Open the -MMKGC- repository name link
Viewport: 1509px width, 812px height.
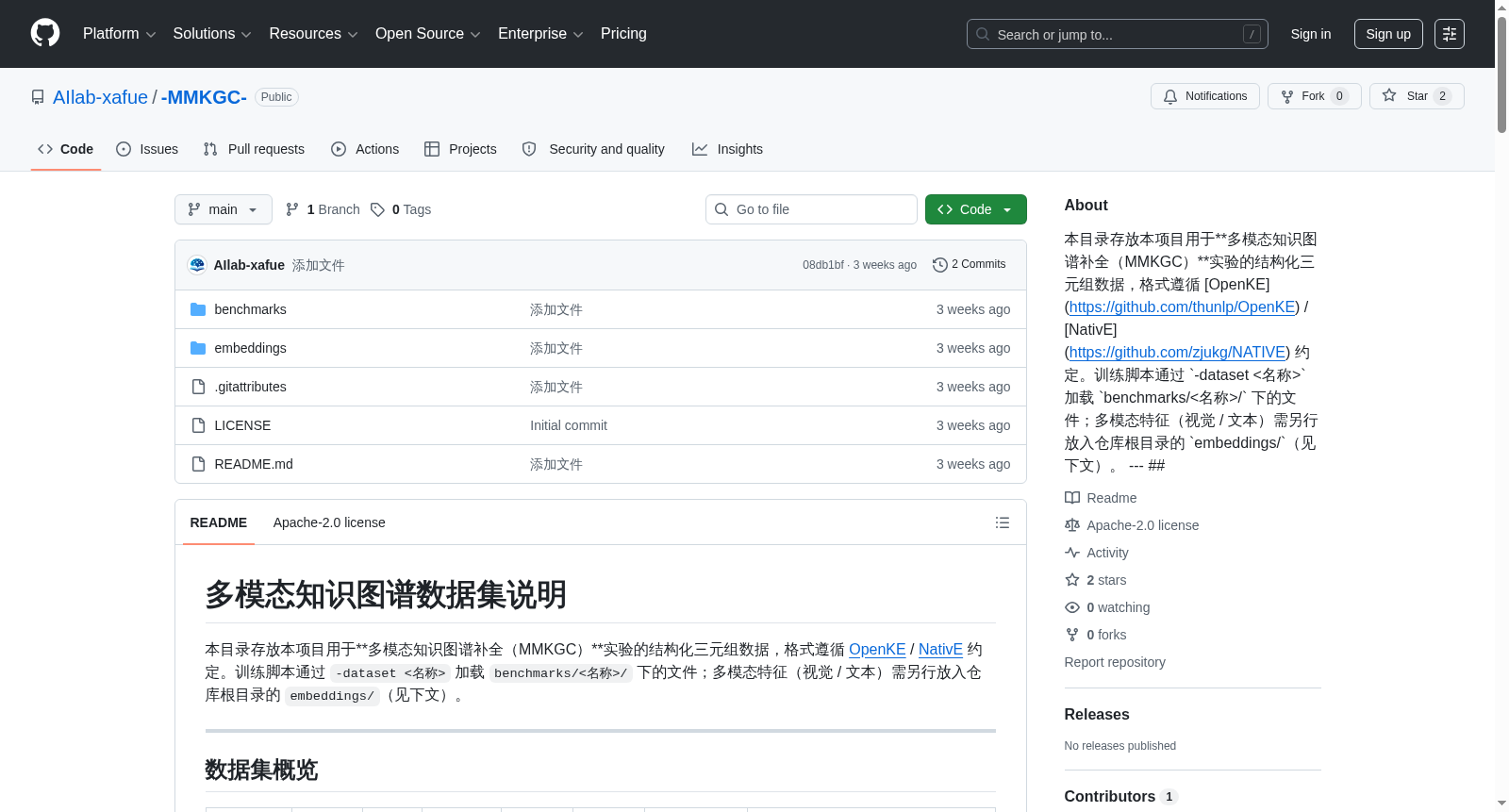pyautogui.click(x=204, y=97)
